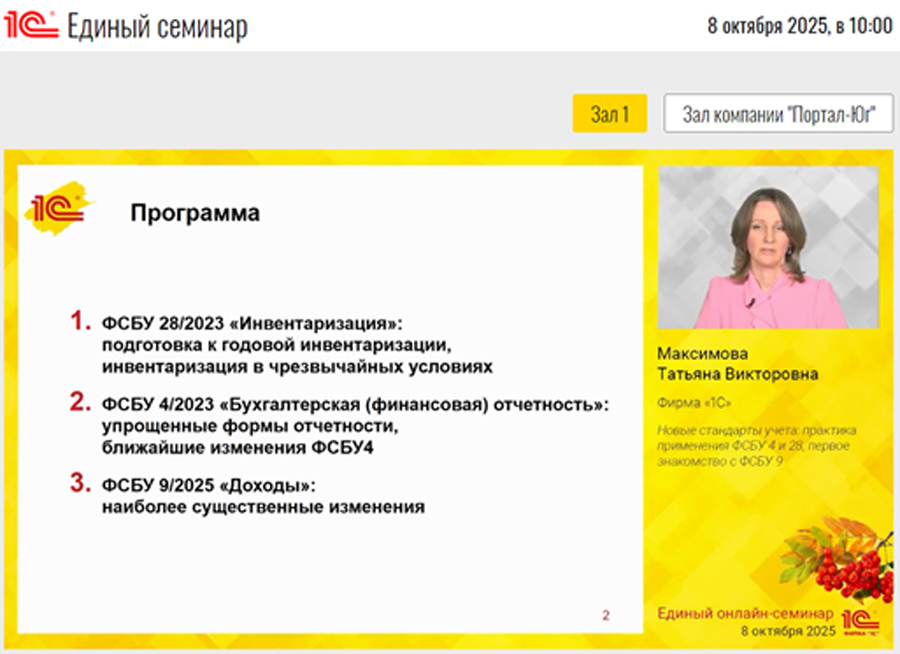Image resolution: width=900 pixels, height=654 pixels.
Task: Click the Программа slide heading
Action: point(195,213)
